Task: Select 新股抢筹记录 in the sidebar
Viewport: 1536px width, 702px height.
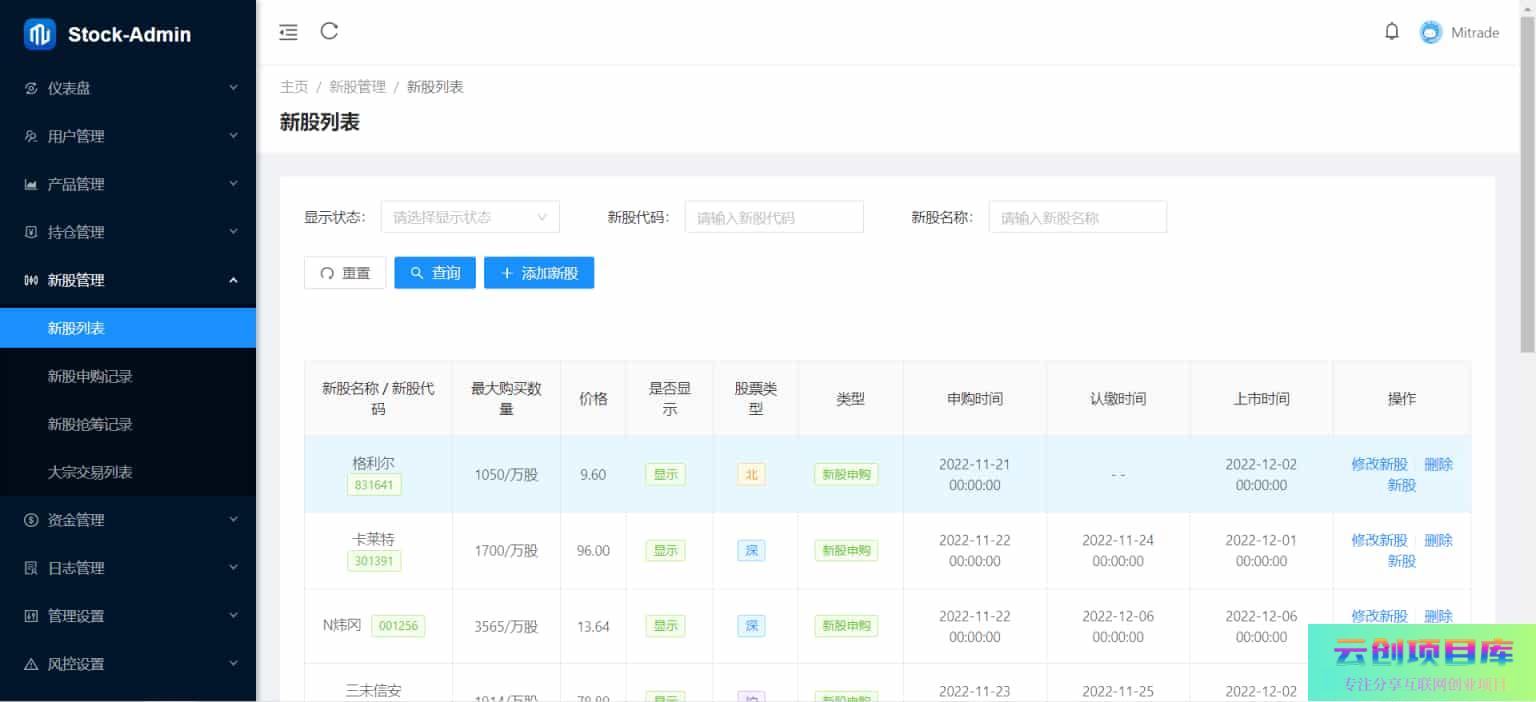Action: [90, 424]
